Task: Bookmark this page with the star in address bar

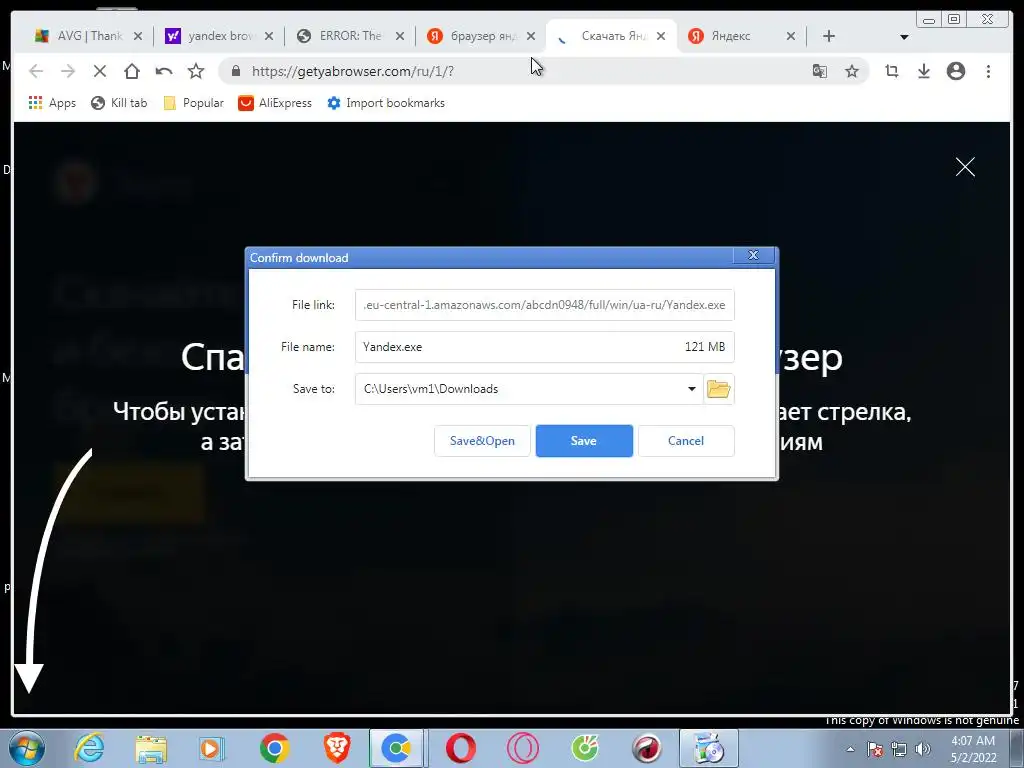Action: pyautogui.click(x=852, y=71)
